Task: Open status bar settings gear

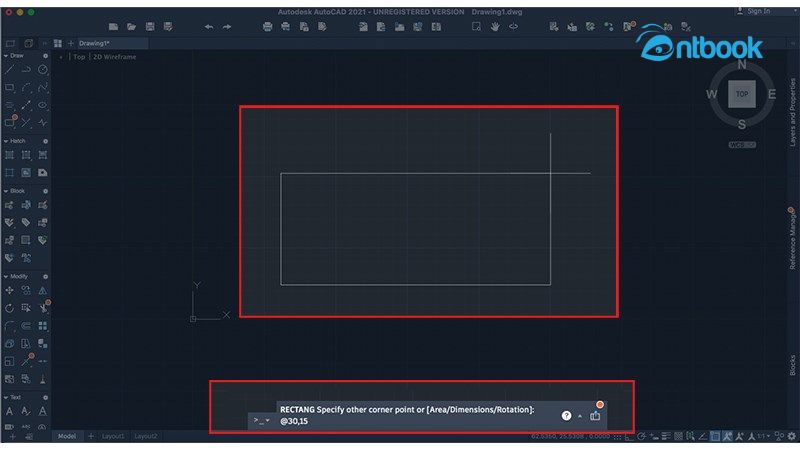Action: (x=791, y=436)
